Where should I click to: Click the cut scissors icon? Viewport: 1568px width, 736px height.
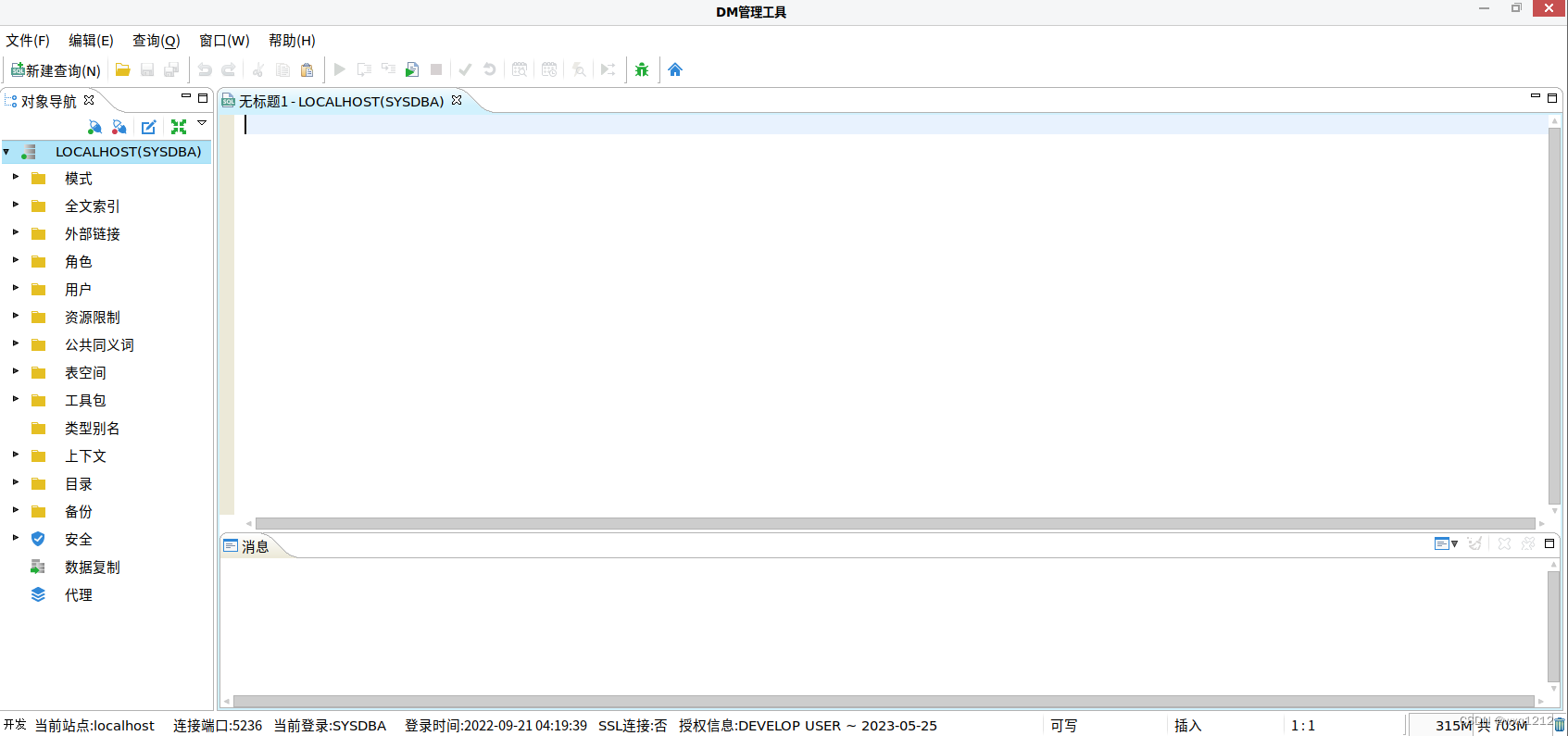pyautogui.click(x=258, y=69)
